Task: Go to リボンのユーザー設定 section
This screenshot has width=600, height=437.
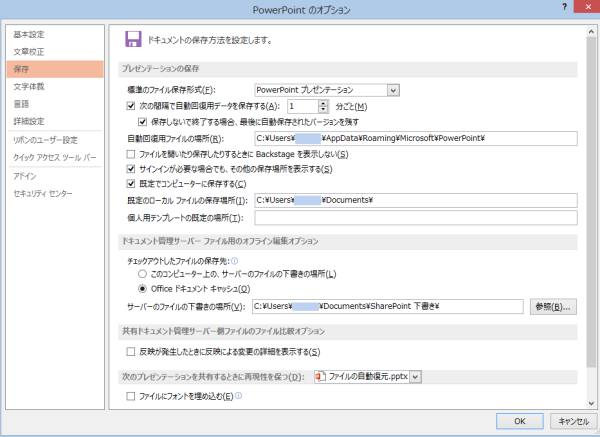Action: pos(45,141)
